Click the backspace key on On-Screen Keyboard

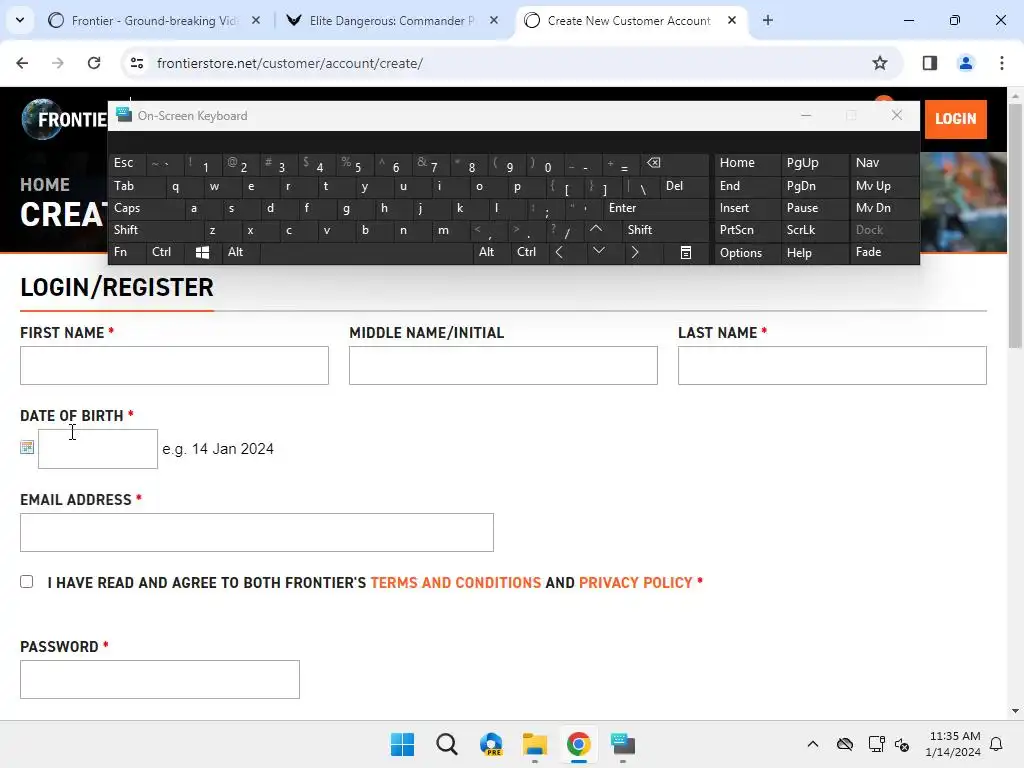(654, 163)
